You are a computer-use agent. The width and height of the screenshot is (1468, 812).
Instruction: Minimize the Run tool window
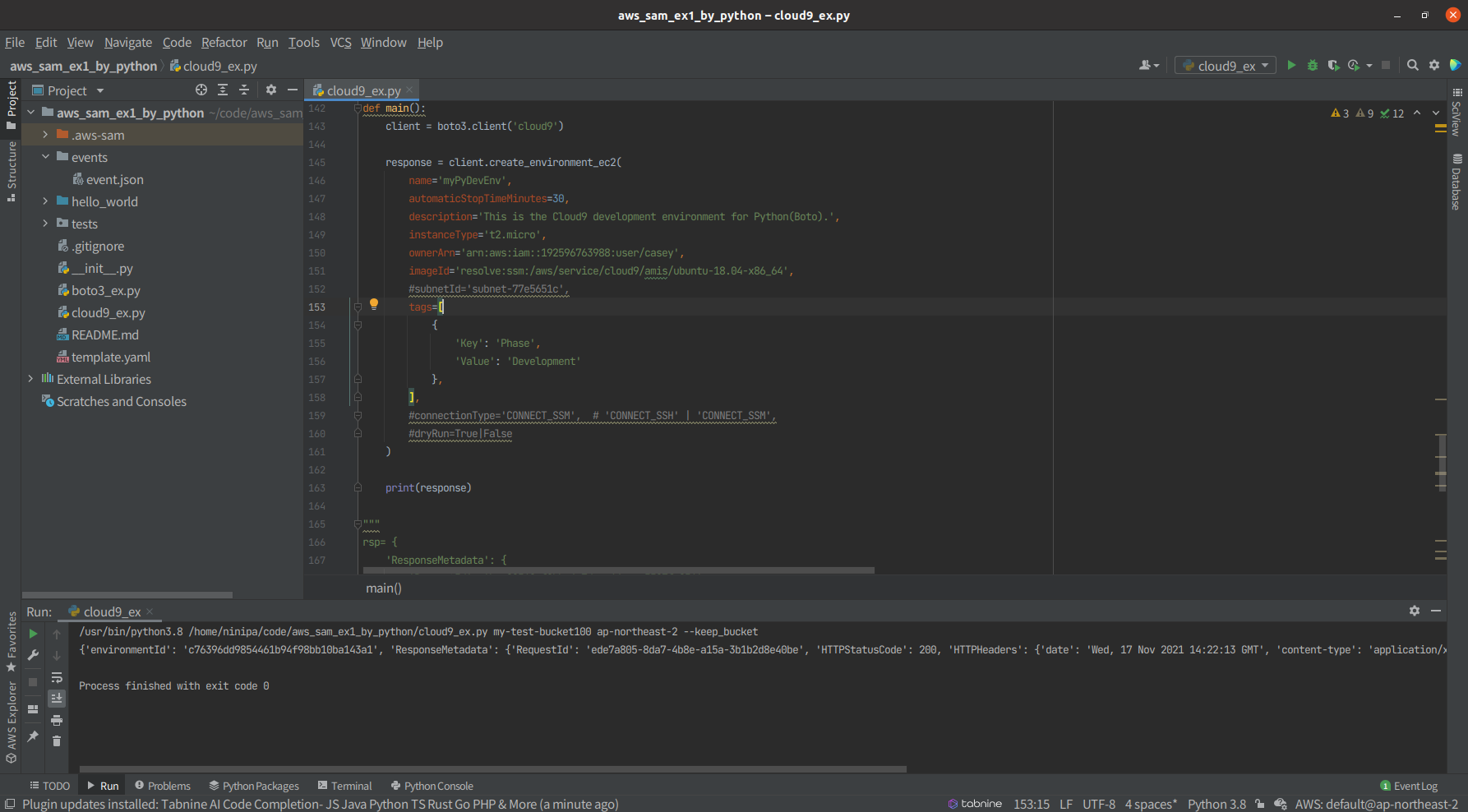tap(1436, 611)
